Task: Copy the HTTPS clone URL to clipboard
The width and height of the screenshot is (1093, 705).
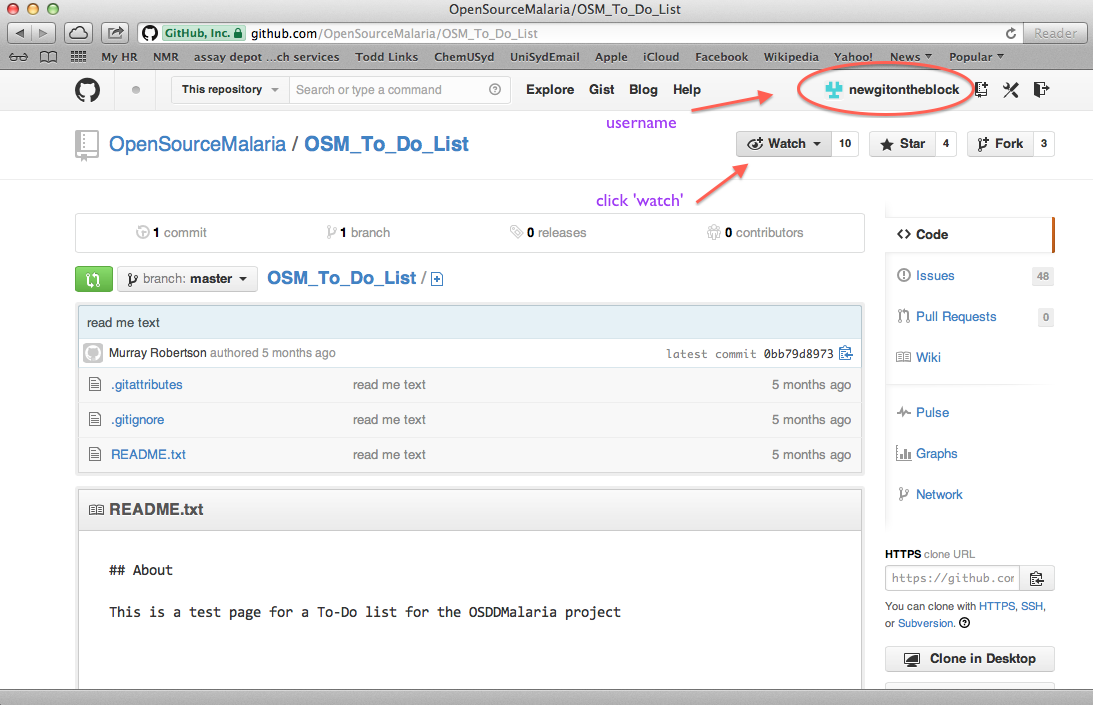Action: coord(1037,578)
